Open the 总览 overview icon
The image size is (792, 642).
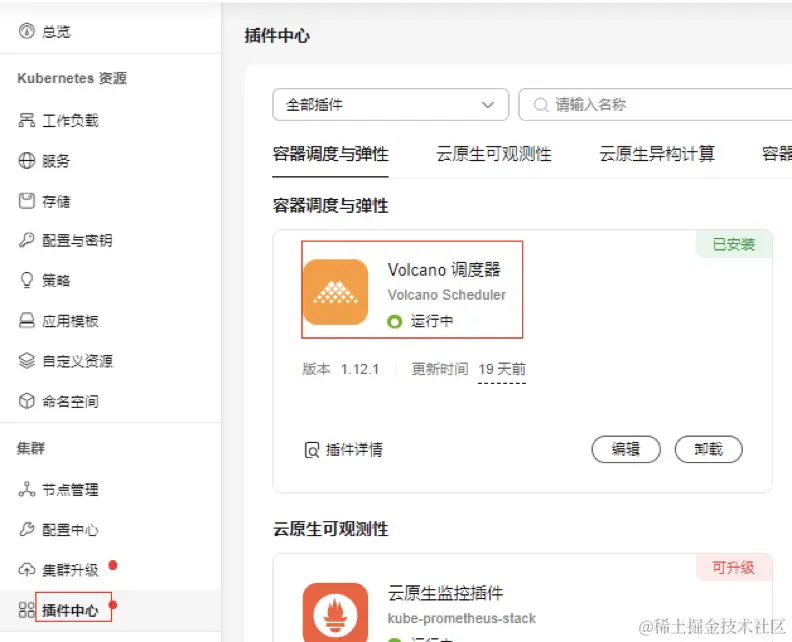pyautogui.click(x=27, y=31)
